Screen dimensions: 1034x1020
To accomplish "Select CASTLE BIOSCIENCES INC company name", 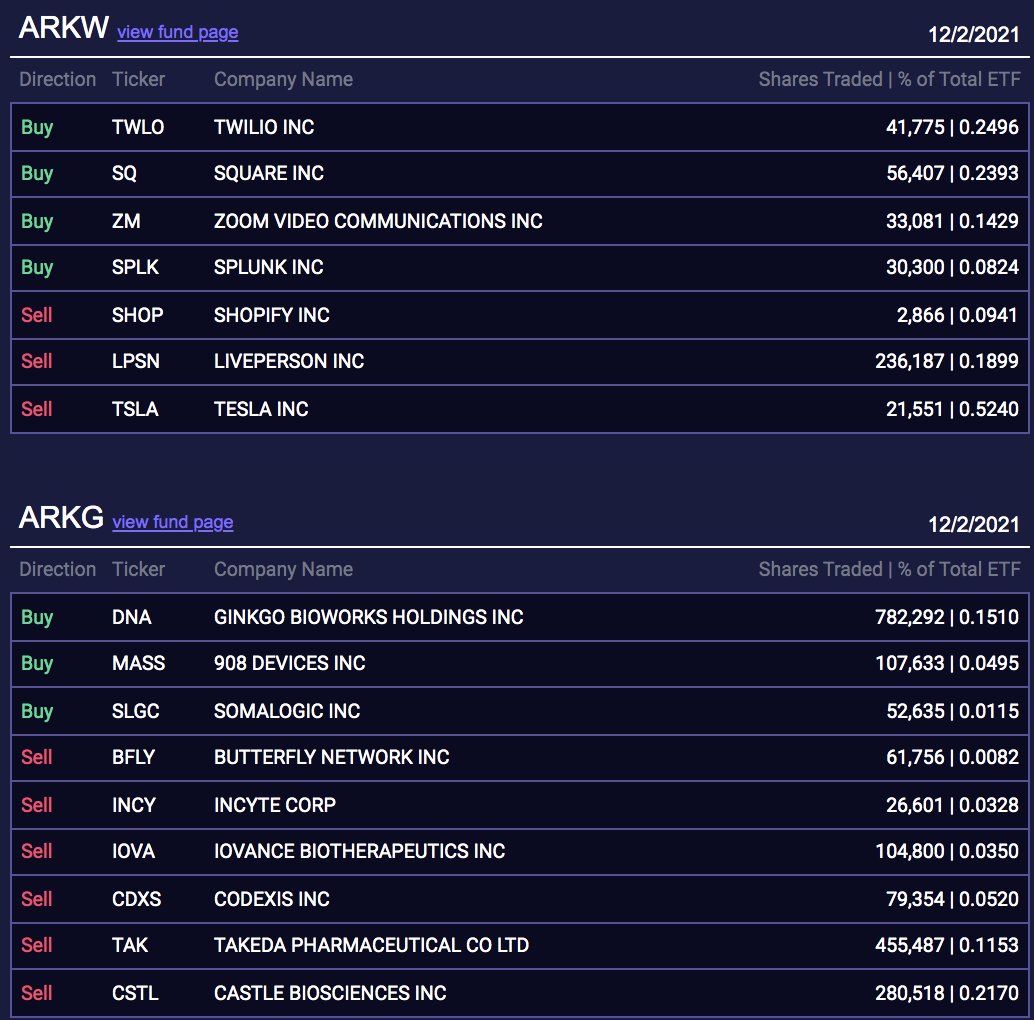I will click(330, 993).
